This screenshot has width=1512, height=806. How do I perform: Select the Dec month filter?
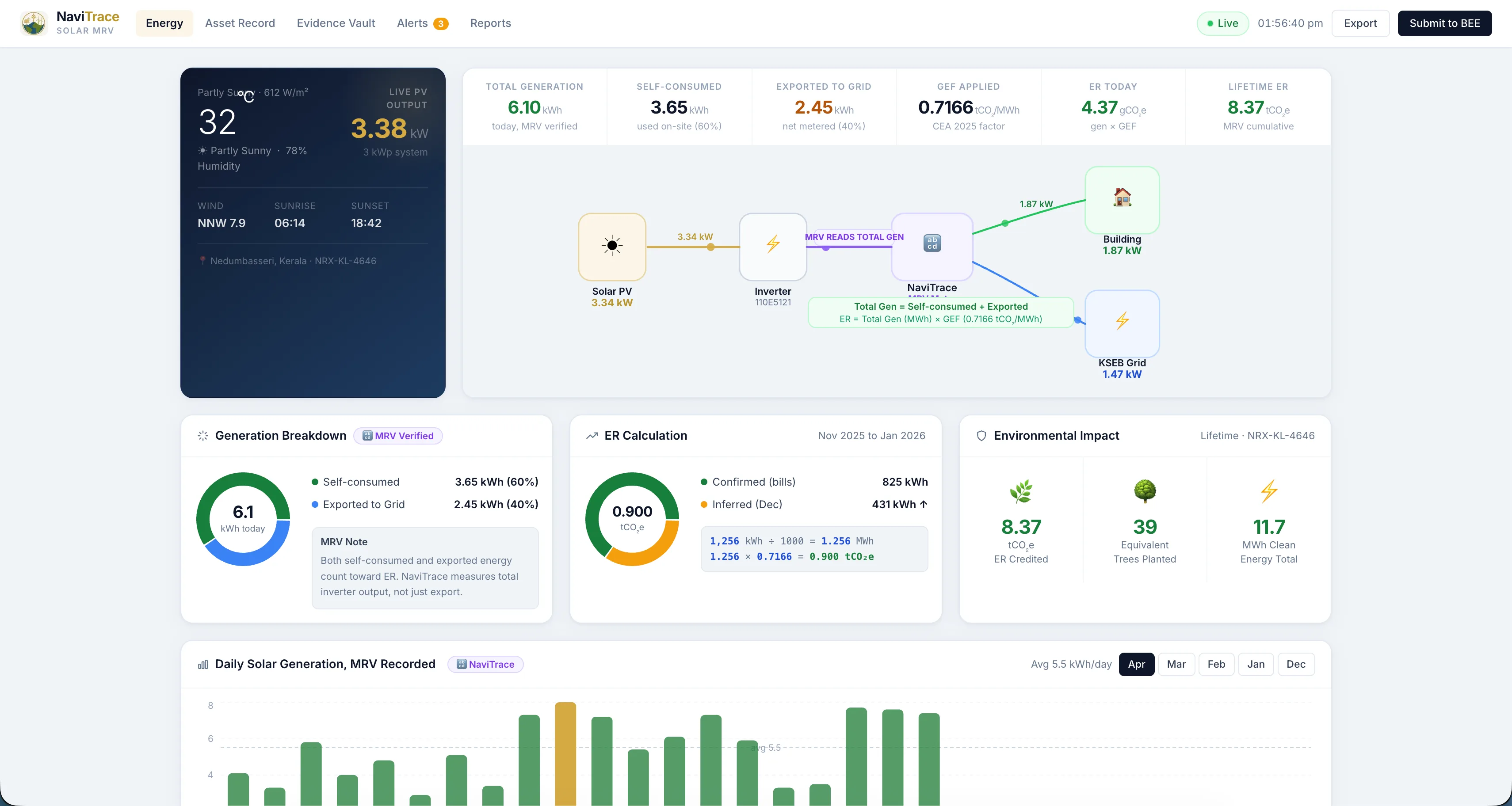click(1296, 664)
